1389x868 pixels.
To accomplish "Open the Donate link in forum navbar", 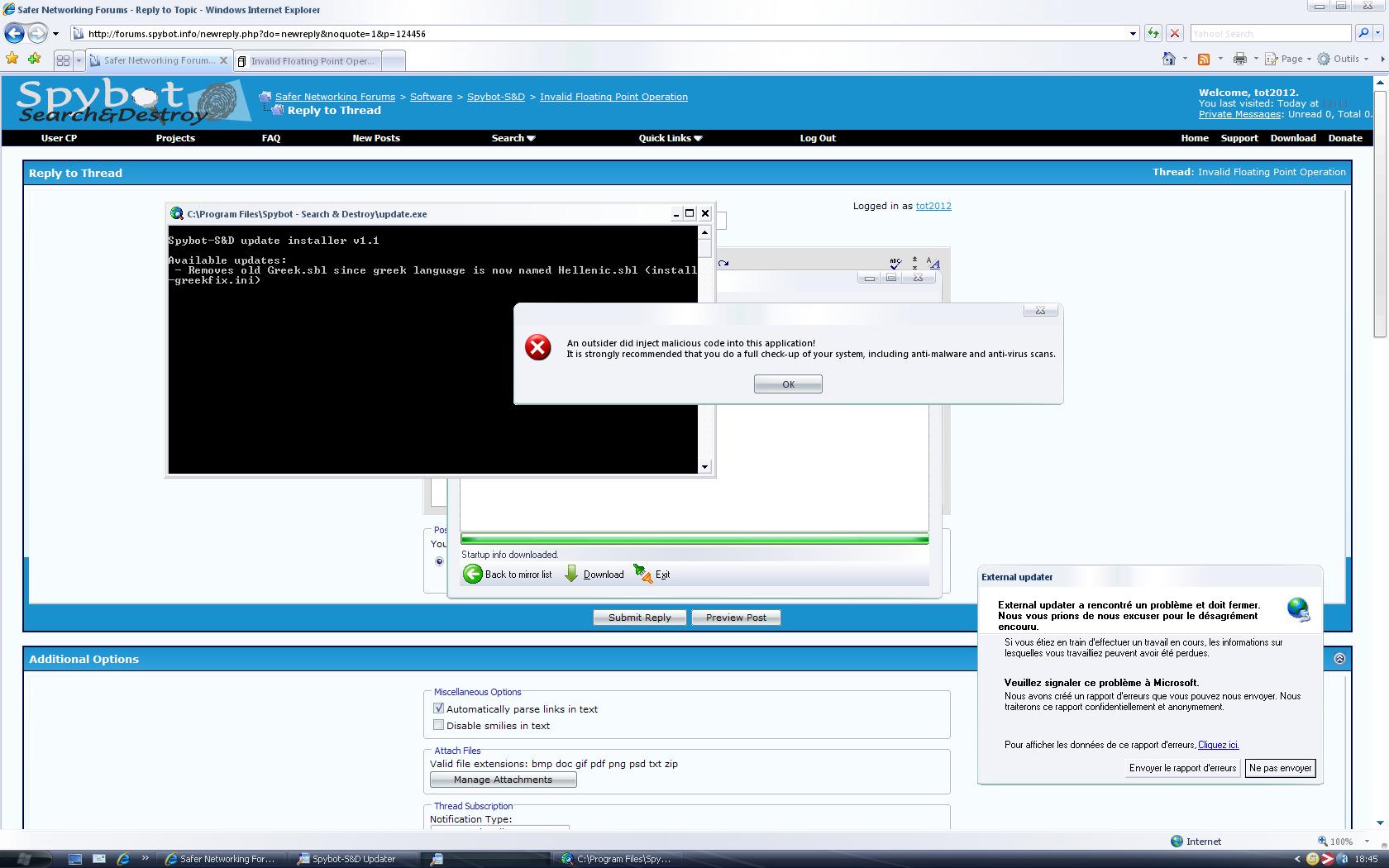I will [1345, 138].
